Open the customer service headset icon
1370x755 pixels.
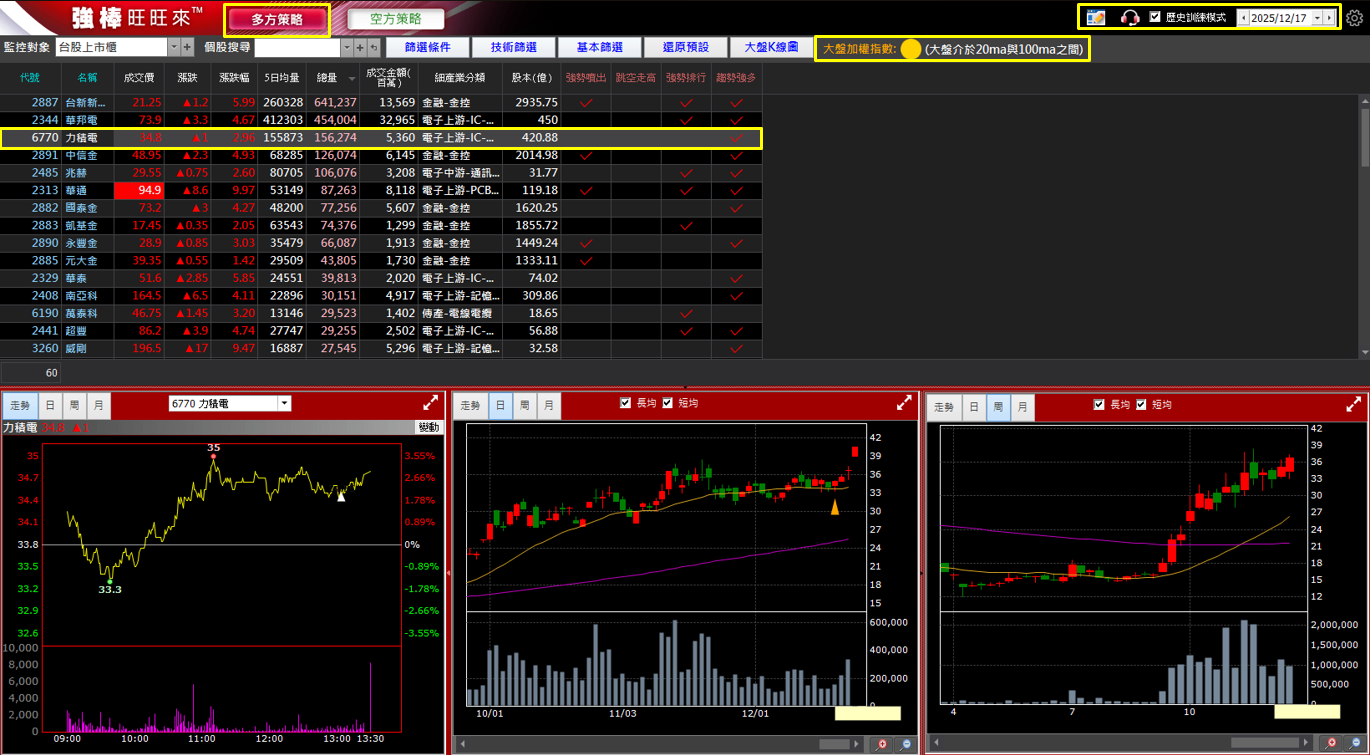(1130, 17)
